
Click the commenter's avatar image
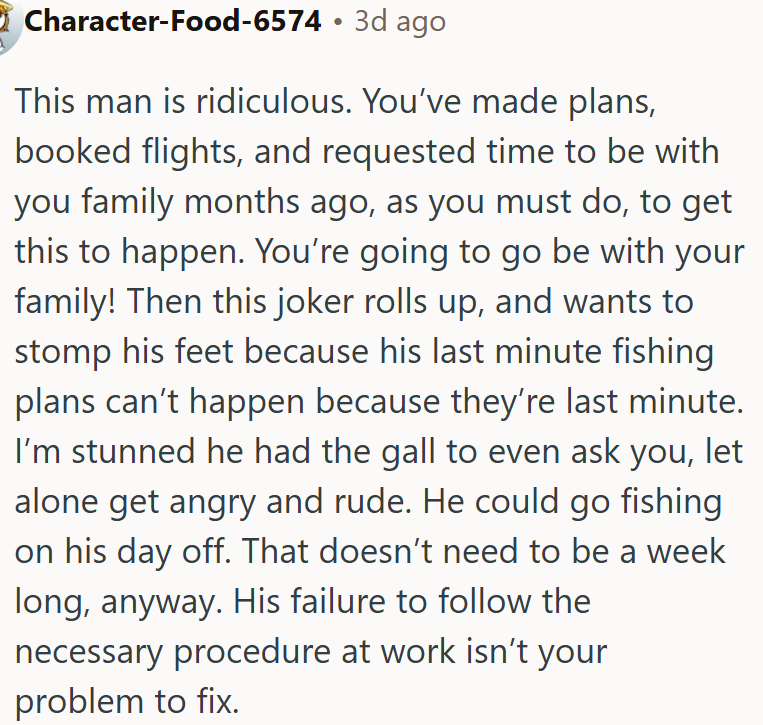click(x=10, y=24)
